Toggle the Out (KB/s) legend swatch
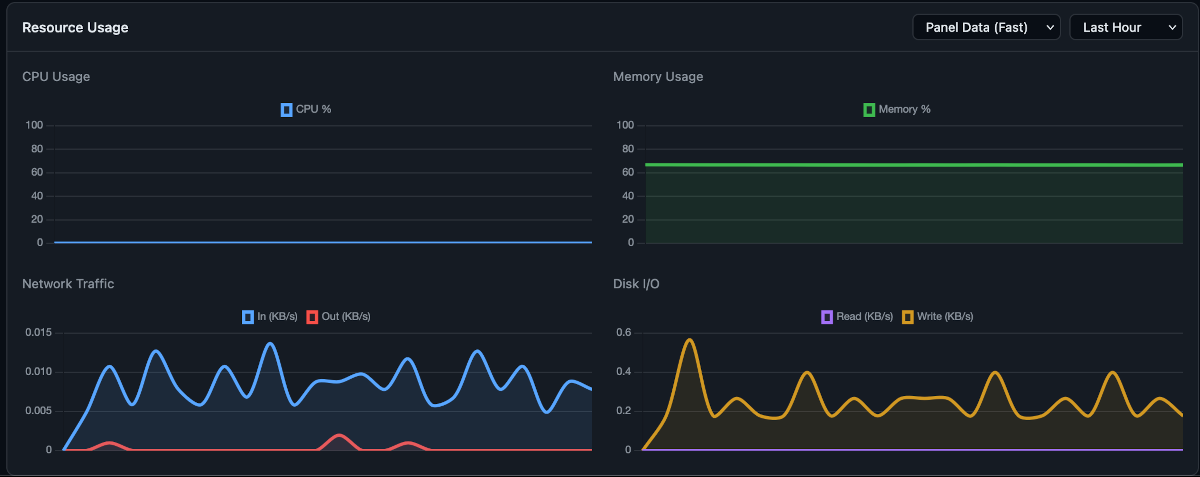Image resolution: width=1200 pixels, height=477 pixels. tap(312, 317)
